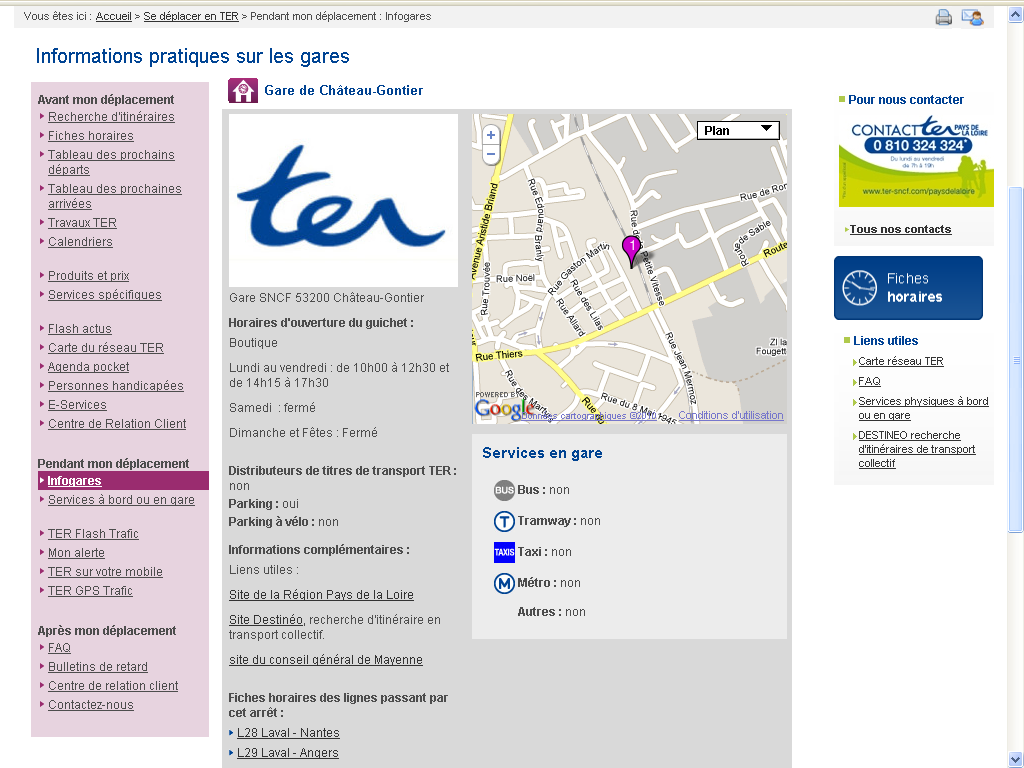Click the Métro service icon
Image resolution: width=1024 pixels, height=768 pixels.
click(x=504, y=583)
